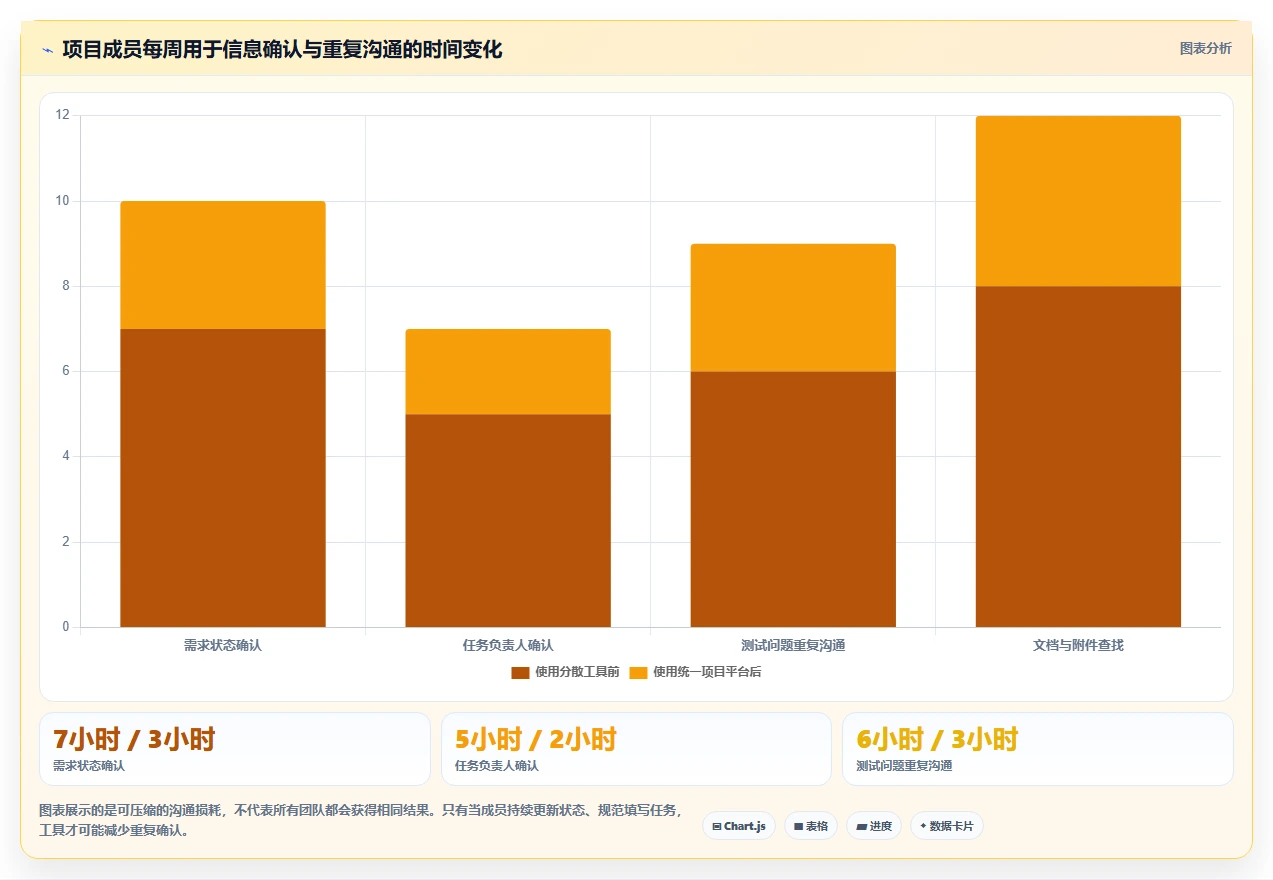Click the x-axis label 文档与附件查找
The height and width of the screenshot is (880, 1273).
(x=1078, y=646)
